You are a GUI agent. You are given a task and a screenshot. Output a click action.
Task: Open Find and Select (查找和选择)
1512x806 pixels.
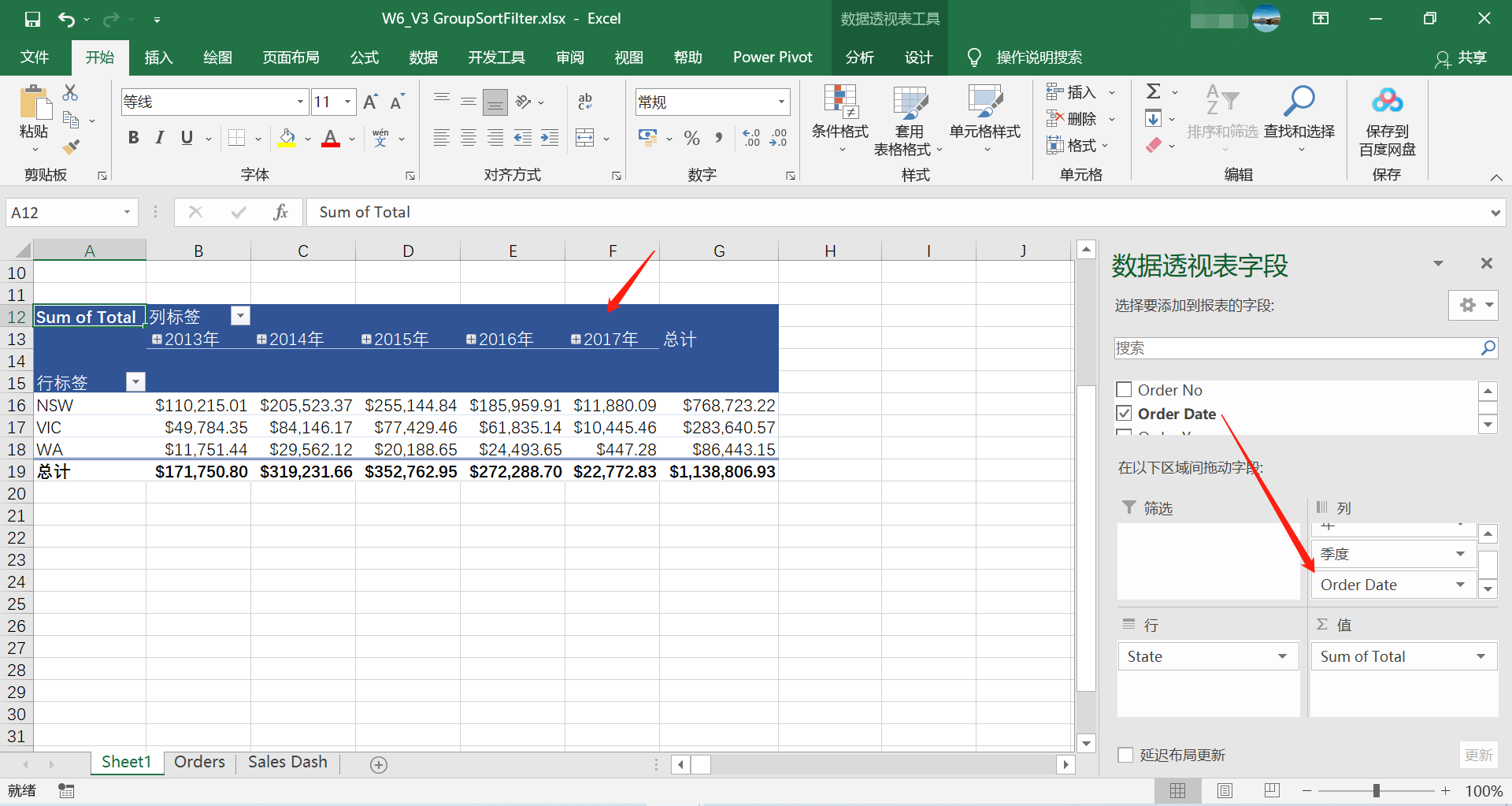click(1299, 119)
